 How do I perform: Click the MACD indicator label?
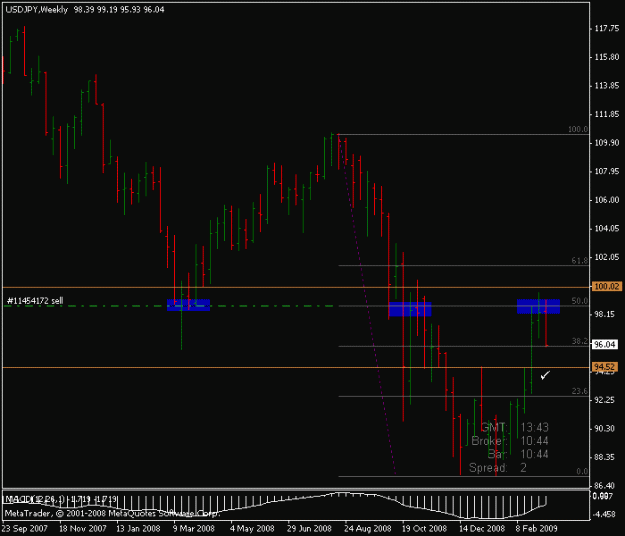click(x=61, y=499)
